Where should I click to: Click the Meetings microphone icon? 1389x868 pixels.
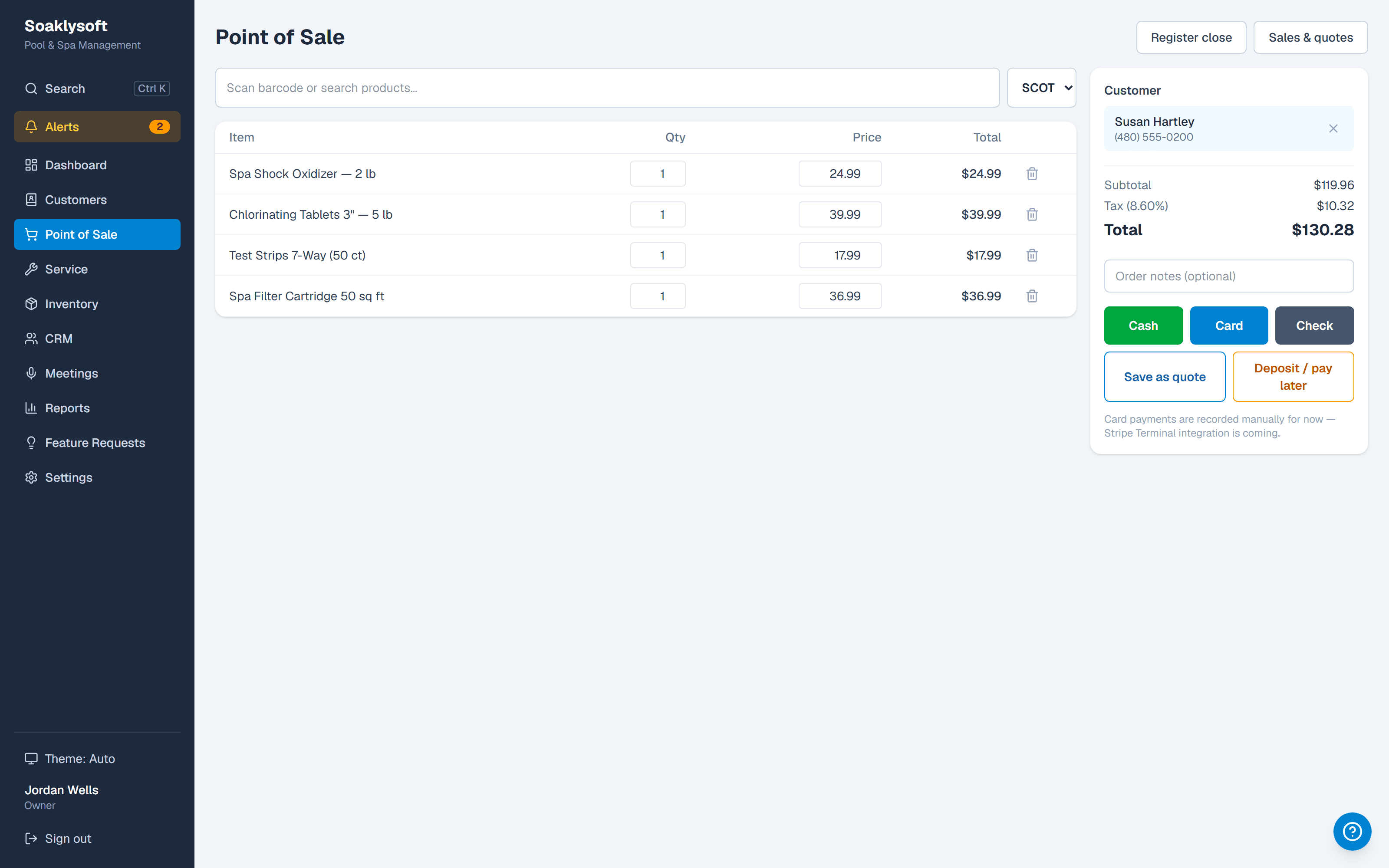click(31, 373)
